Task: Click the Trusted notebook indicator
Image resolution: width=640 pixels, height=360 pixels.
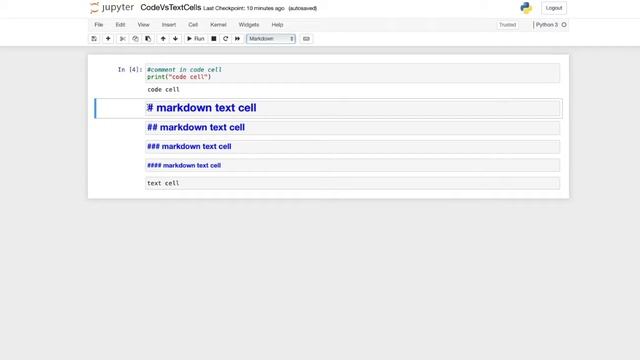Action: [507, 25]
